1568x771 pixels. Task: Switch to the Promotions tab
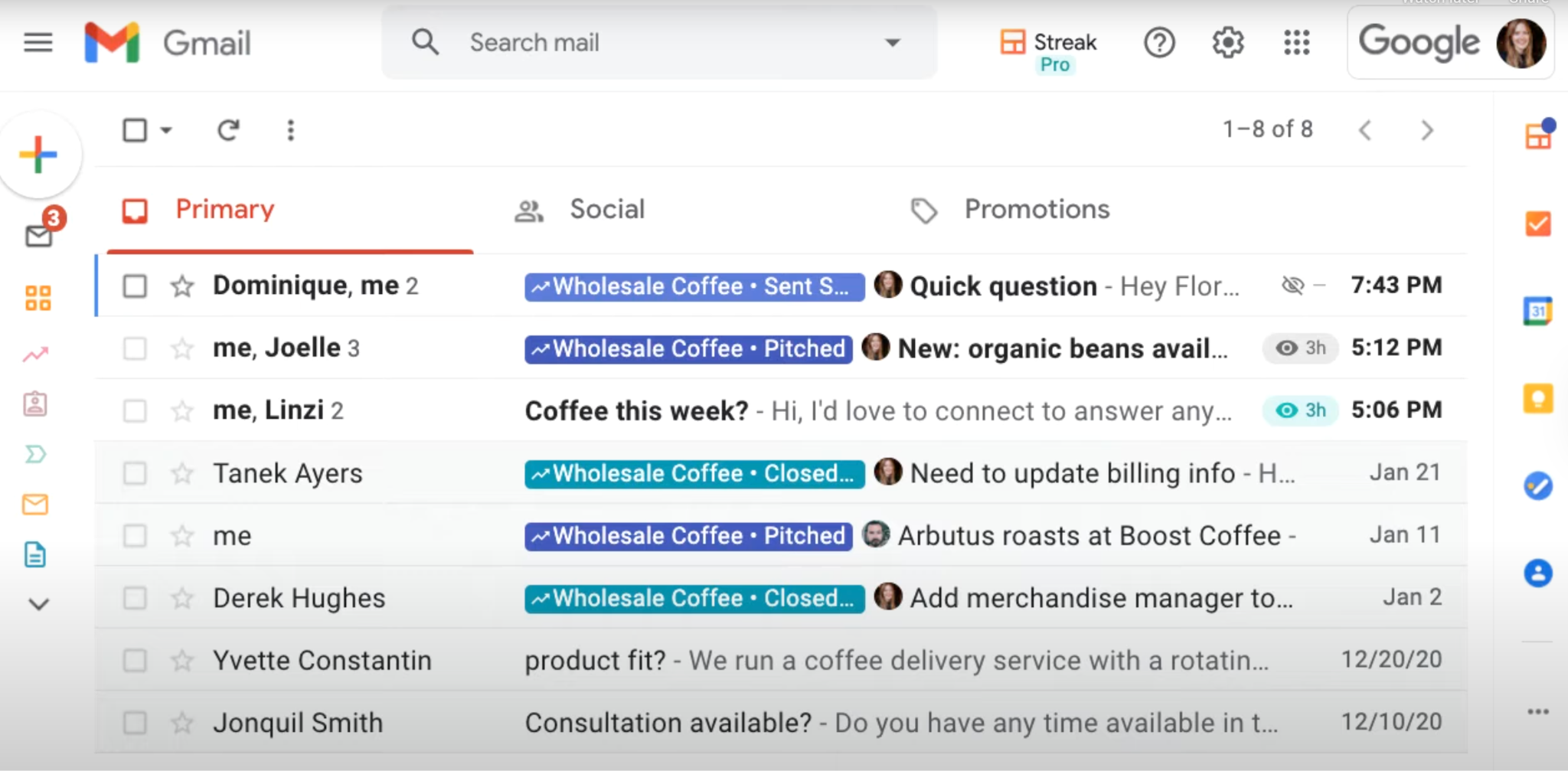(1036, 209)
